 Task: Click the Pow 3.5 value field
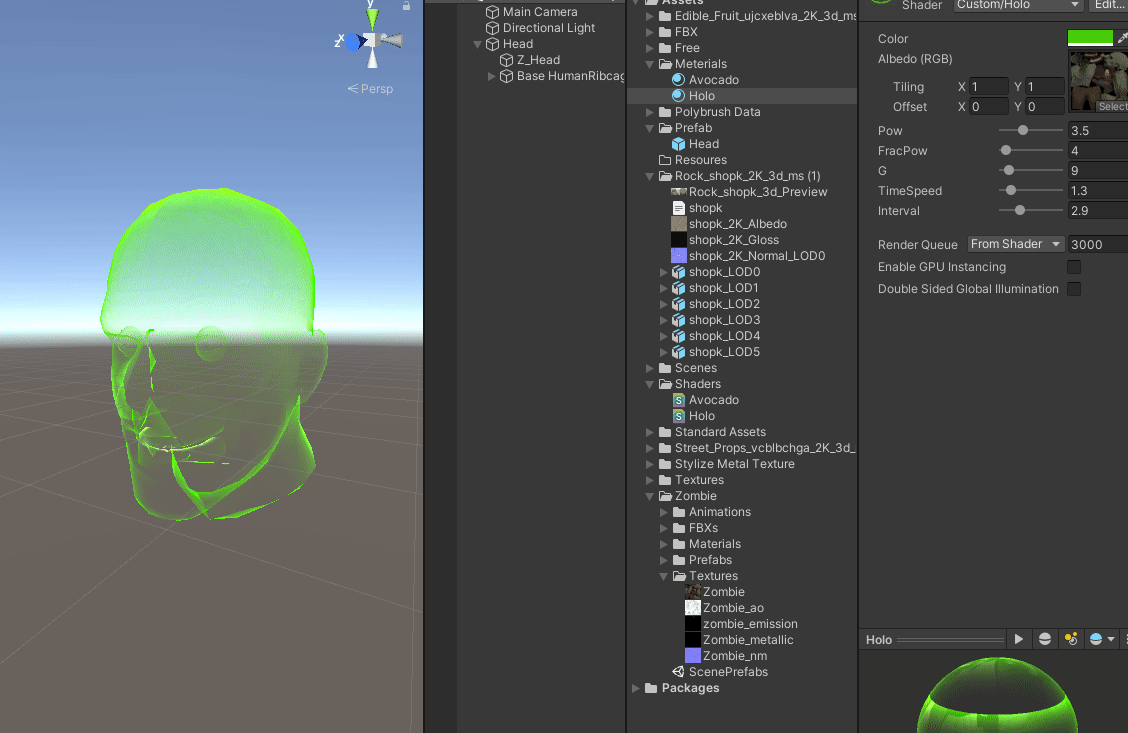[x=1098, y=130]
